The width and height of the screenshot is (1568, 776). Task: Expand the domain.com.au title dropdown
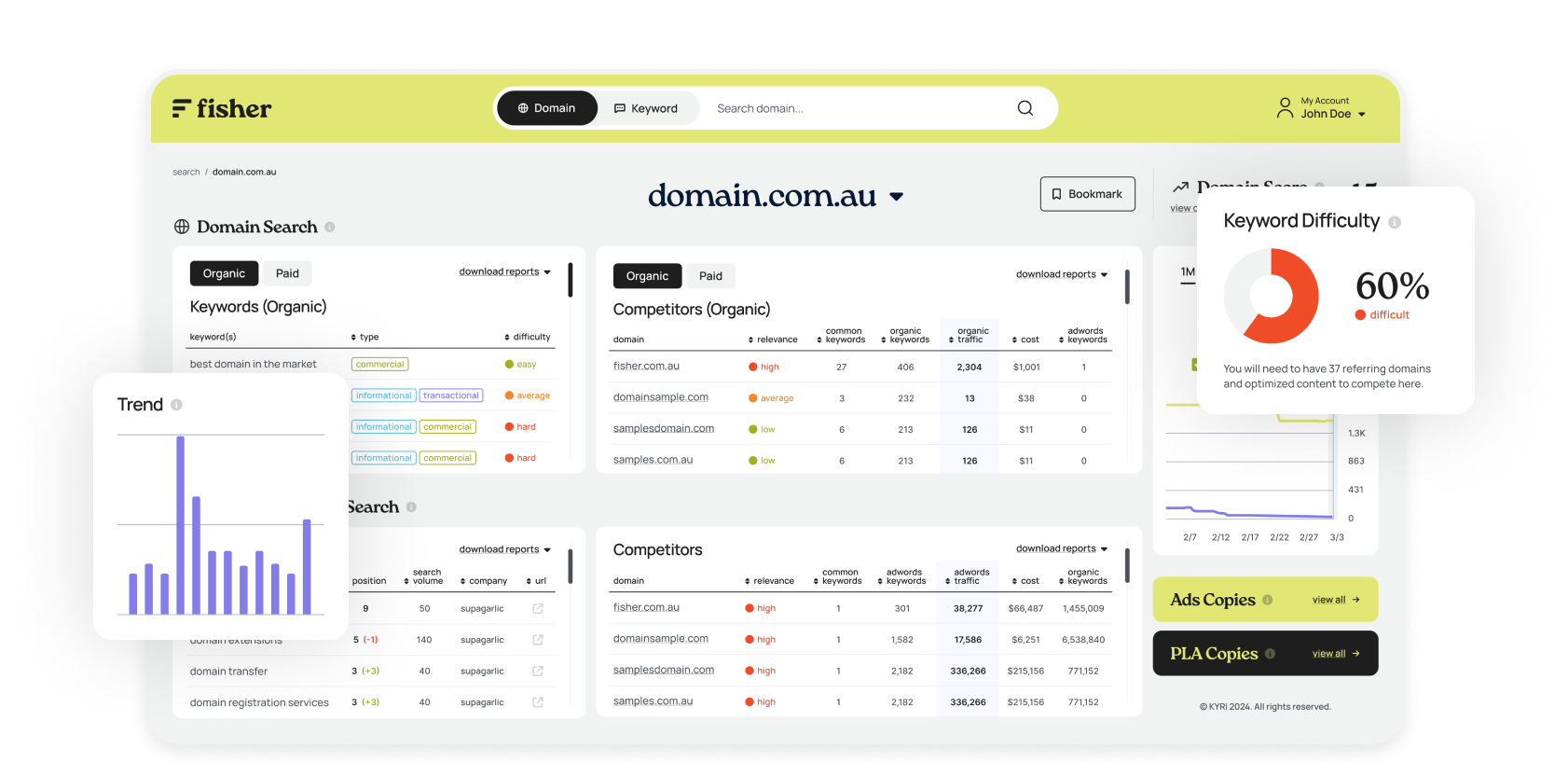tap(896, 197)
